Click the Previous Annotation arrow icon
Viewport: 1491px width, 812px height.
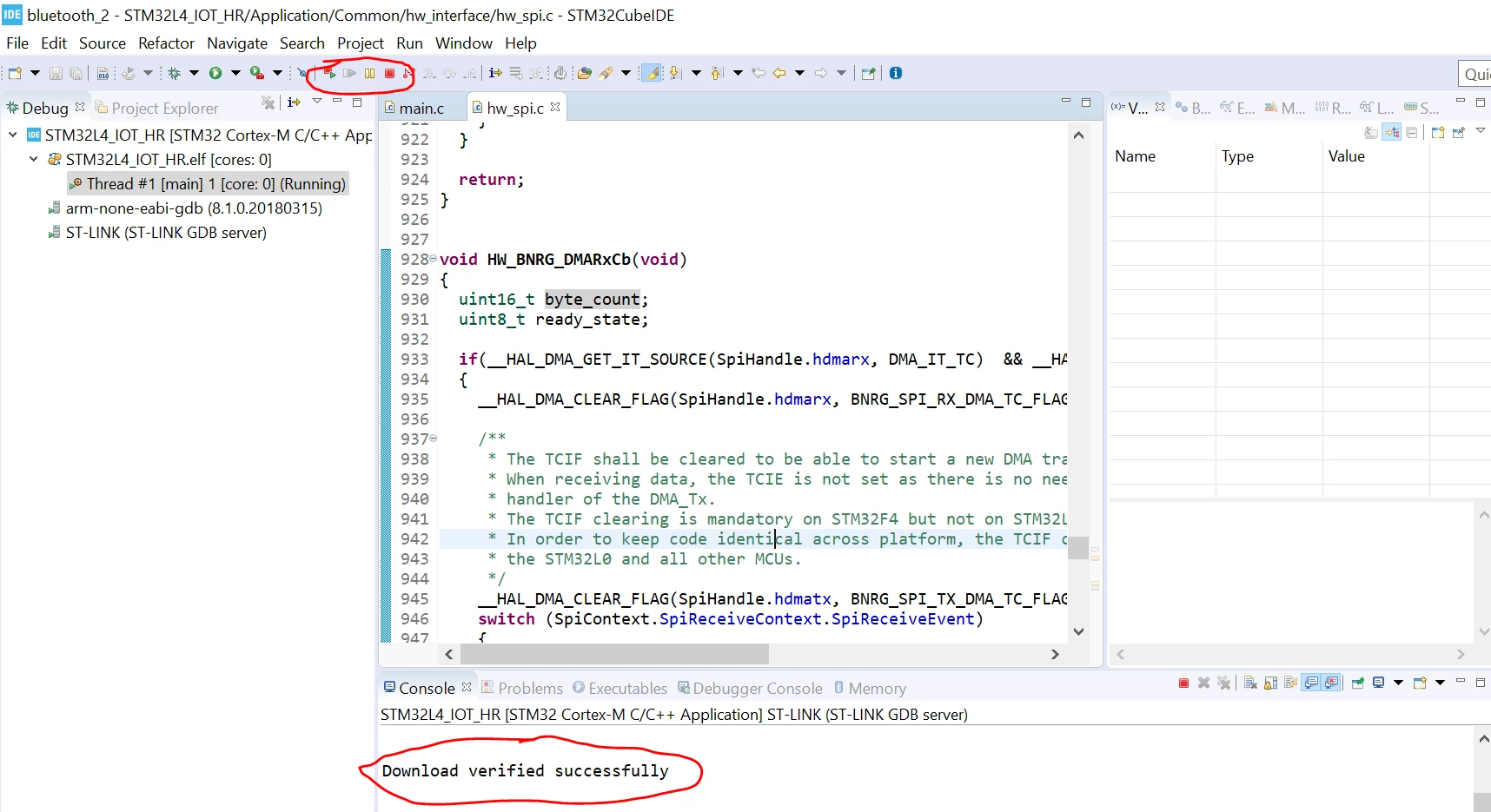point(717,73)
